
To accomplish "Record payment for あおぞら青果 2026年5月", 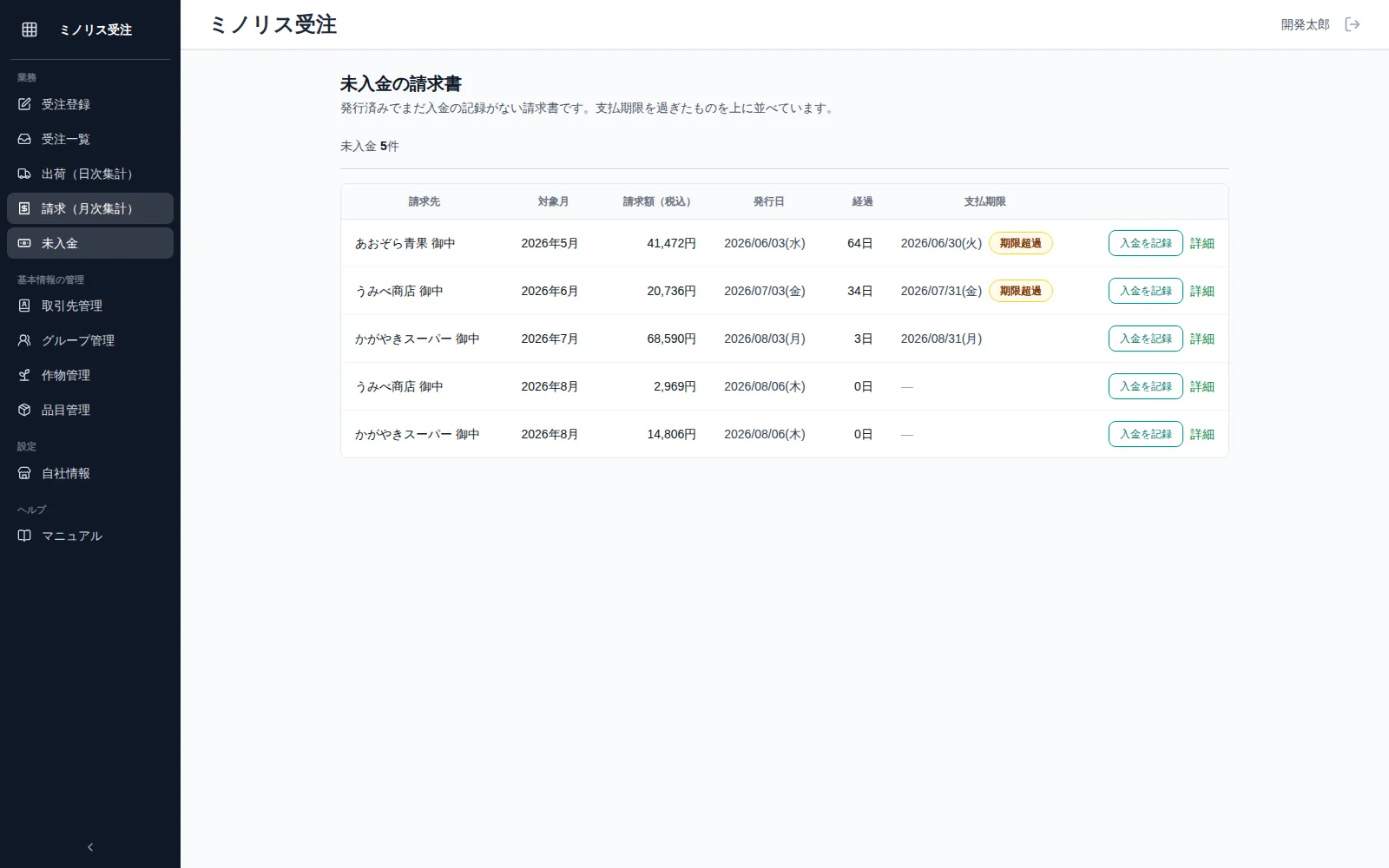I will [x=1145, y=243].
